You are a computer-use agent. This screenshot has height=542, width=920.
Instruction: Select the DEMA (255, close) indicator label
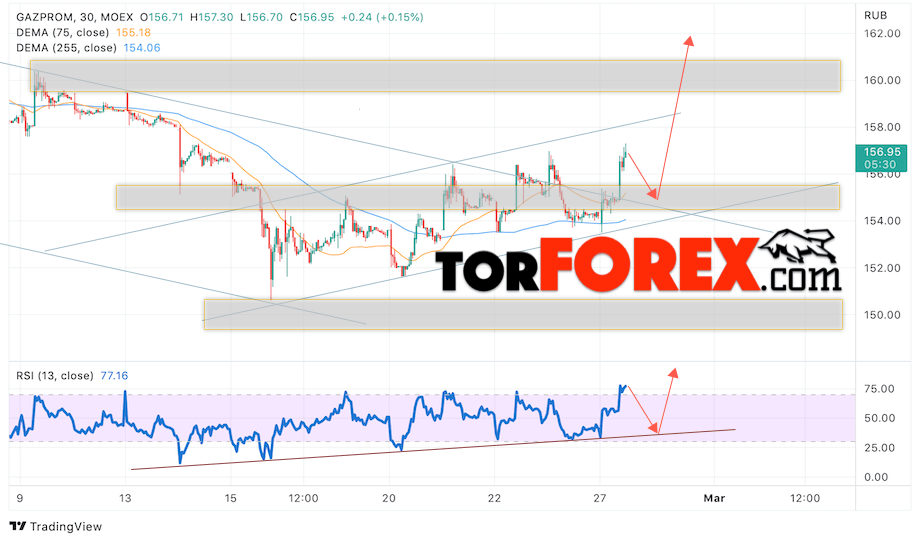[x=66, y=48]
